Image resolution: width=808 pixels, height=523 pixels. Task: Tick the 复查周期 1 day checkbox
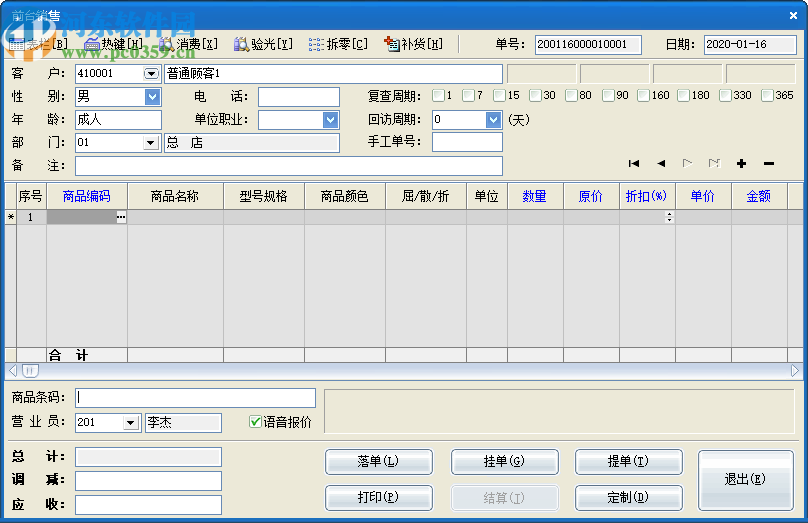[x=439, y=95]
